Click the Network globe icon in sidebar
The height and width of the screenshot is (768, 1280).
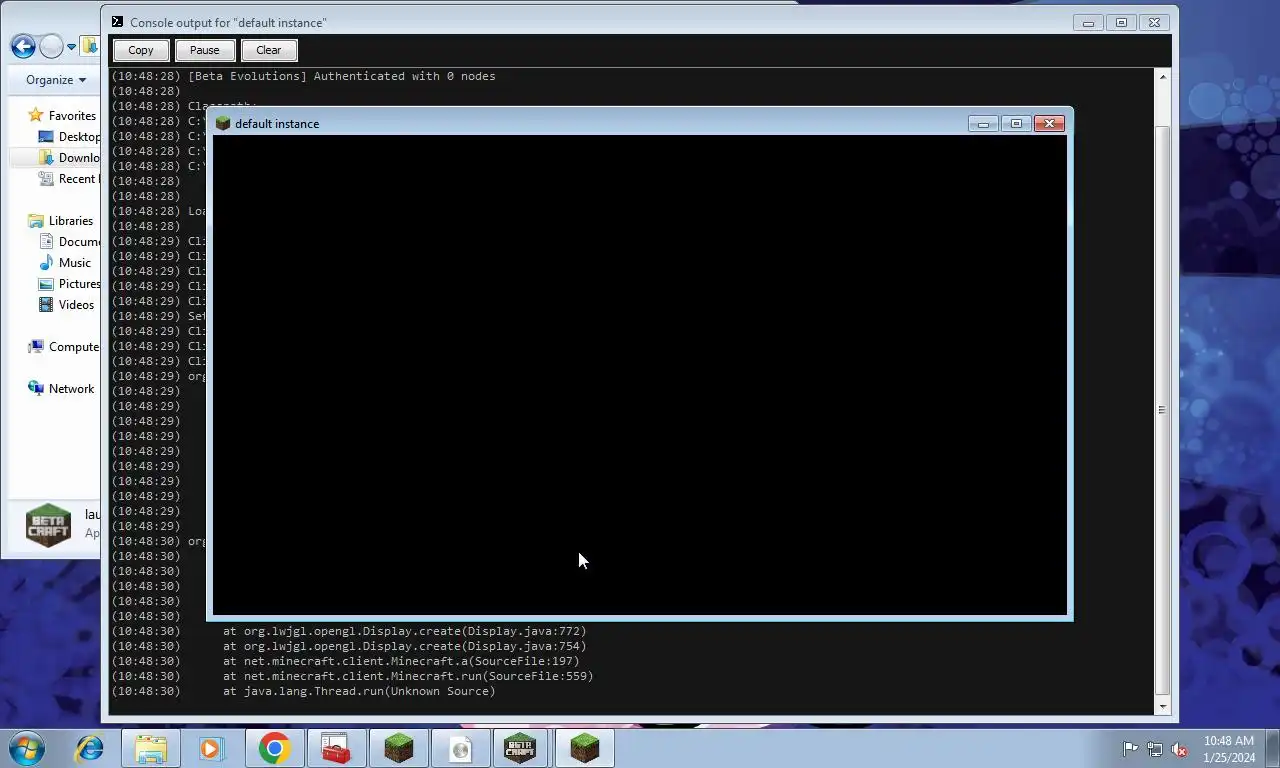(x=36, y=388)
